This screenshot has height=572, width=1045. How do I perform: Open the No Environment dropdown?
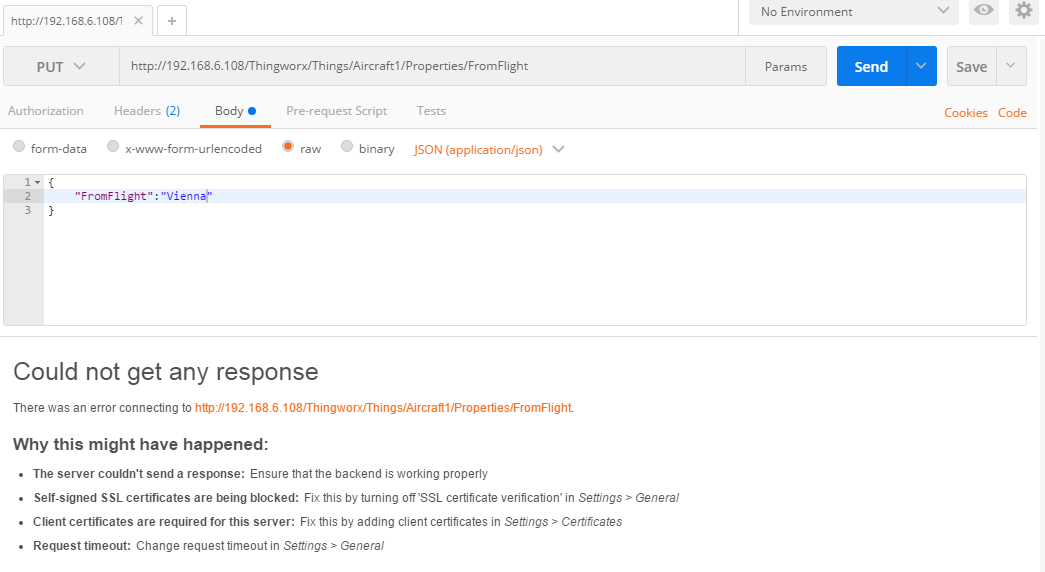[x=854, y=11]
